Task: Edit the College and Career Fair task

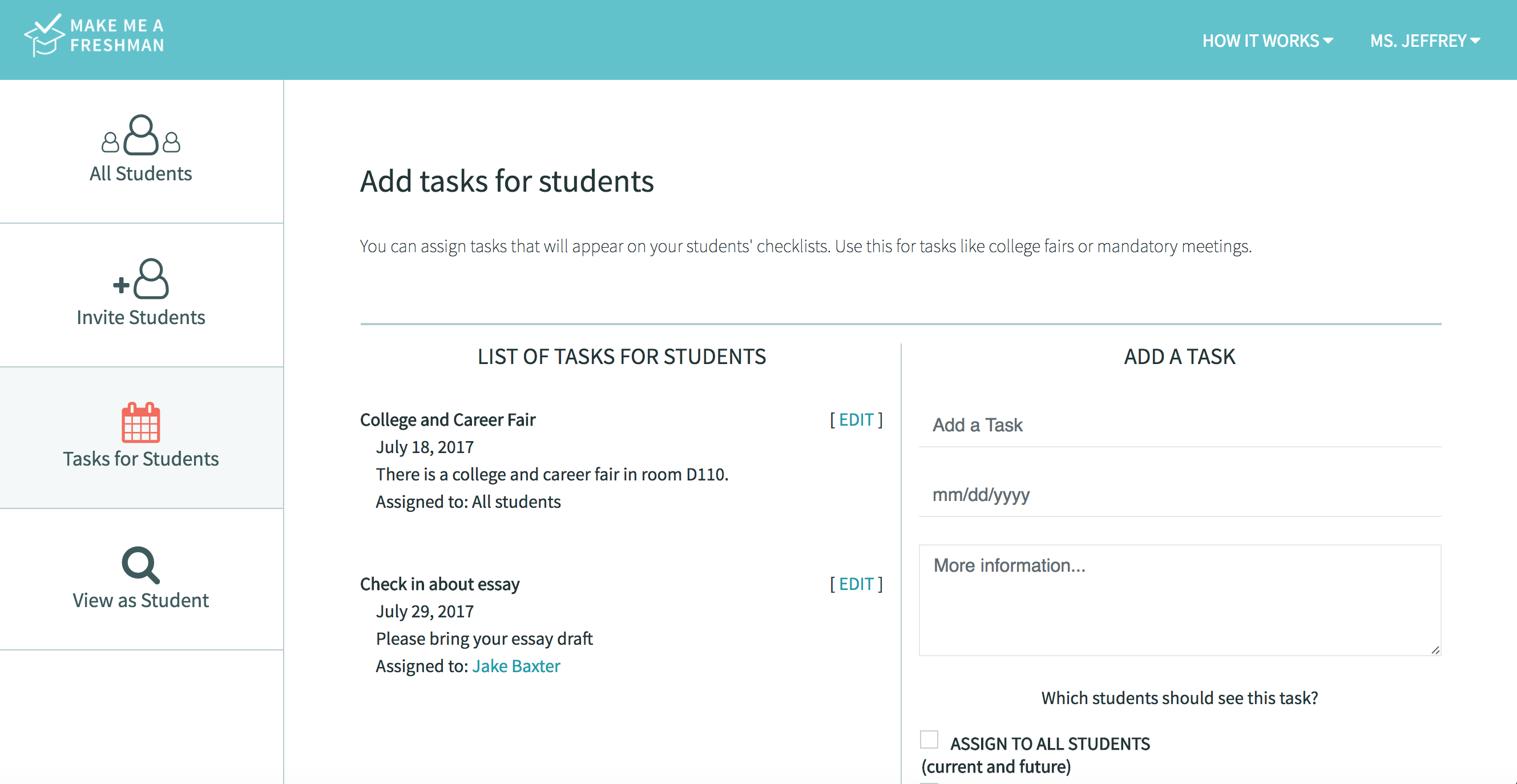Action: click(856, 419)
